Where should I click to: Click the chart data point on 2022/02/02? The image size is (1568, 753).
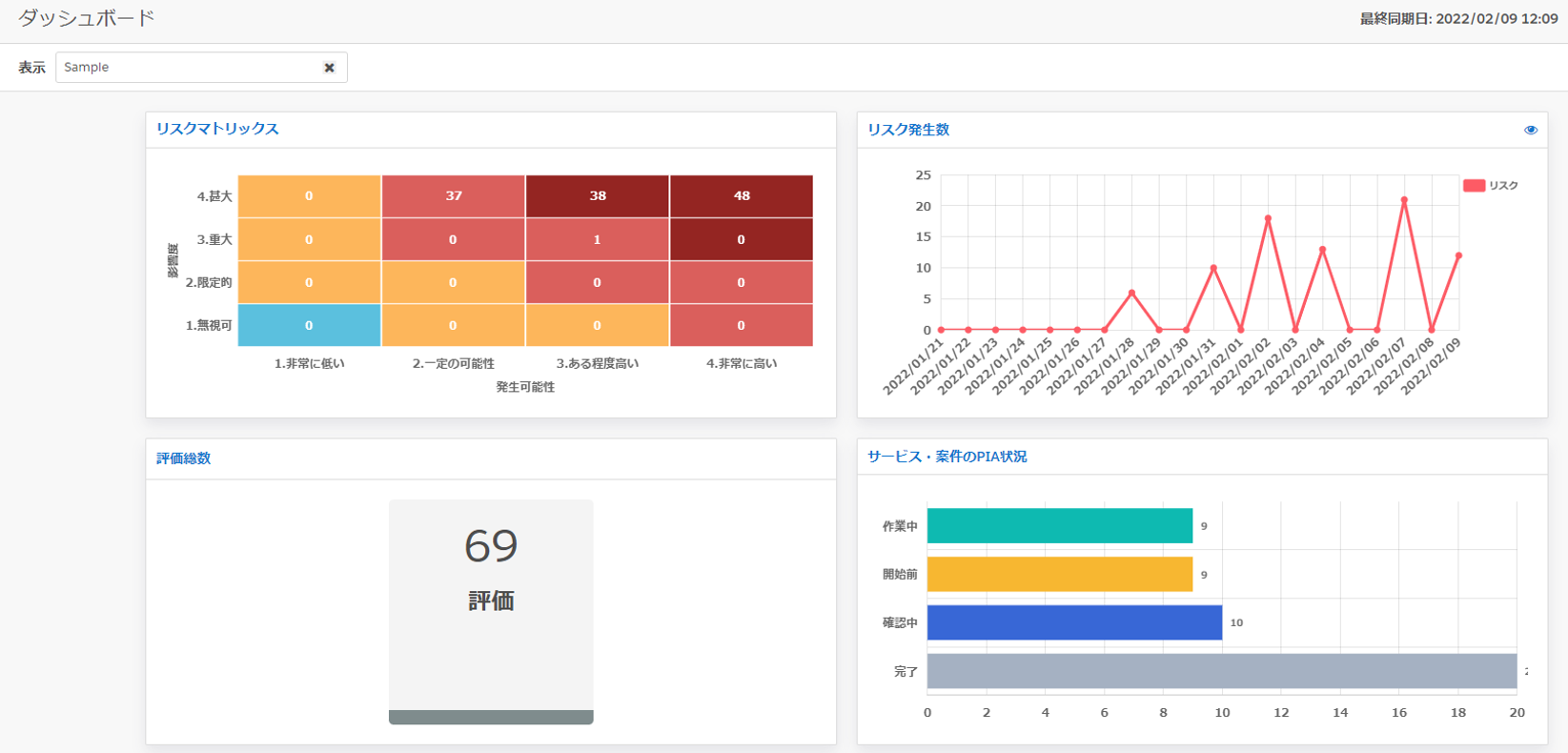click(x=1268, y=218)
